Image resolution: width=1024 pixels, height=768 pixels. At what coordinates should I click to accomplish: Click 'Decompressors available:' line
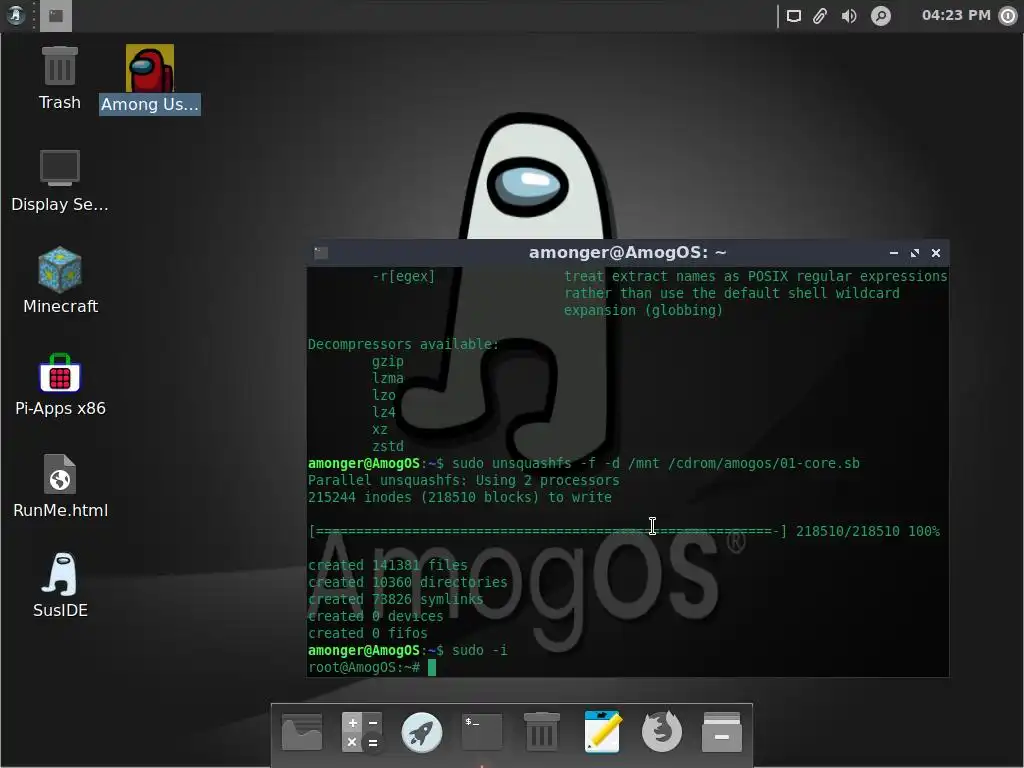403,344
